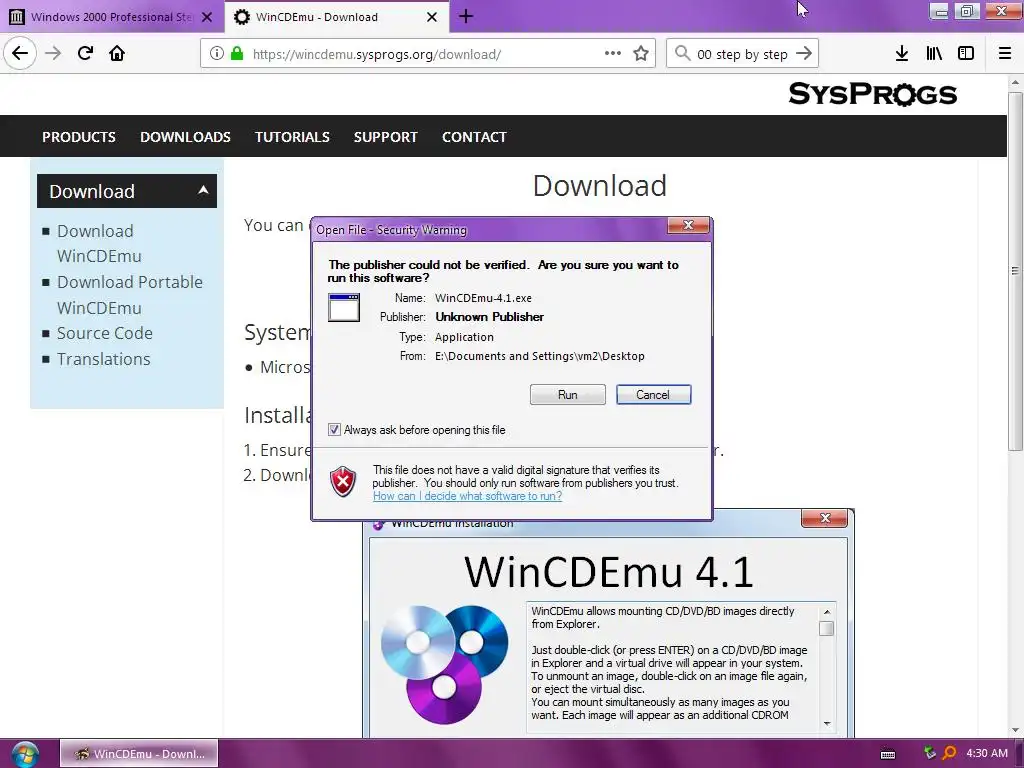Click the WinCDEmu taskbar button
This screenshot has width=1024, height=768.
[139, 754]
